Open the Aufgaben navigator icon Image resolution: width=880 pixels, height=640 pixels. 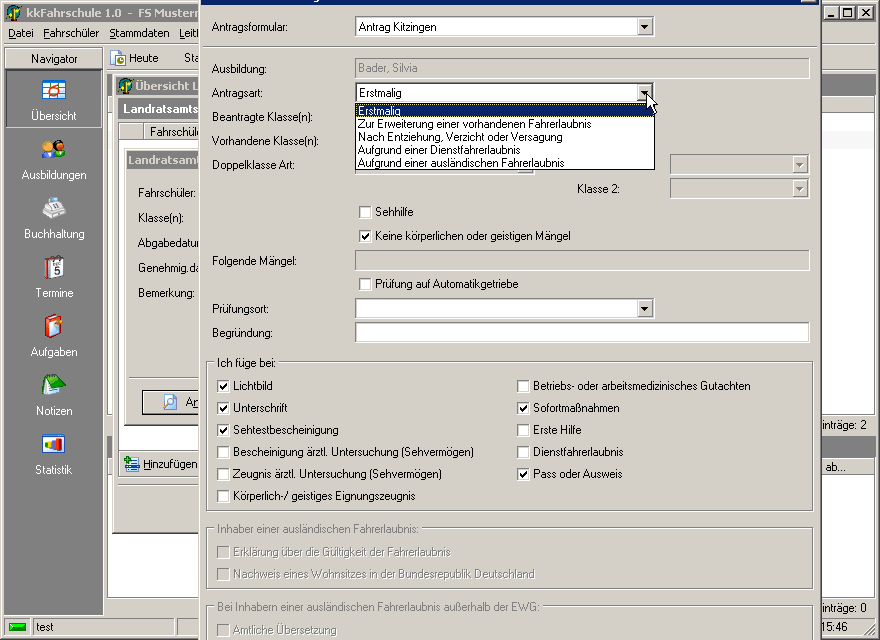click(54, 326)
